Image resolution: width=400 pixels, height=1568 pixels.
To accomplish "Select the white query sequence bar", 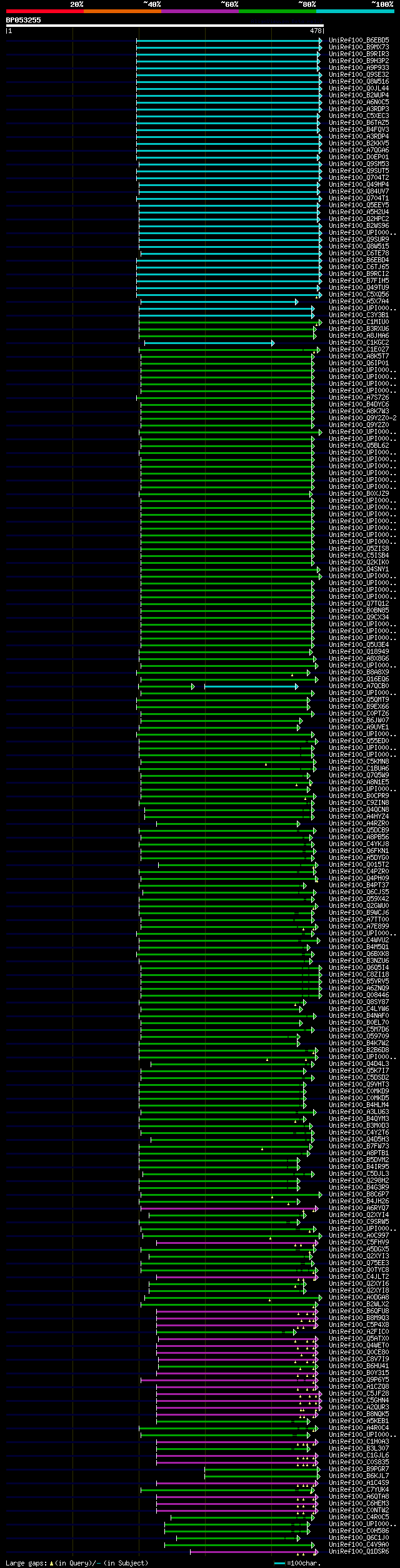I will pyautogui.click(x=164, y=26).
